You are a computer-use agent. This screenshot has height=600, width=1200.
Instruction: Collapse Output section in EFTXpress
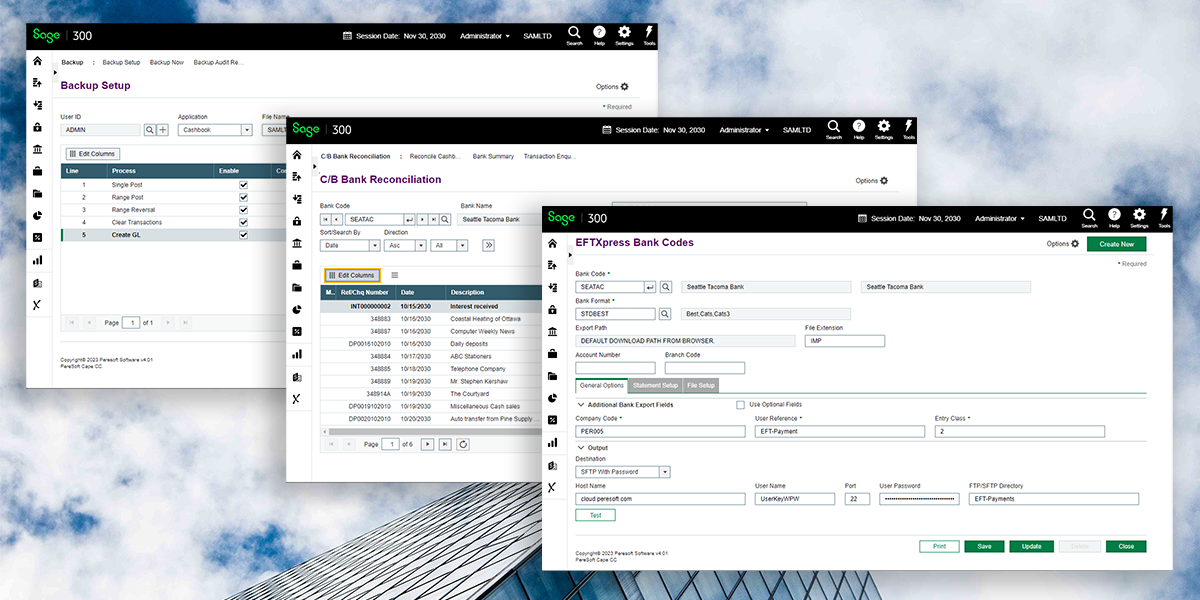(x=580, y=448)
